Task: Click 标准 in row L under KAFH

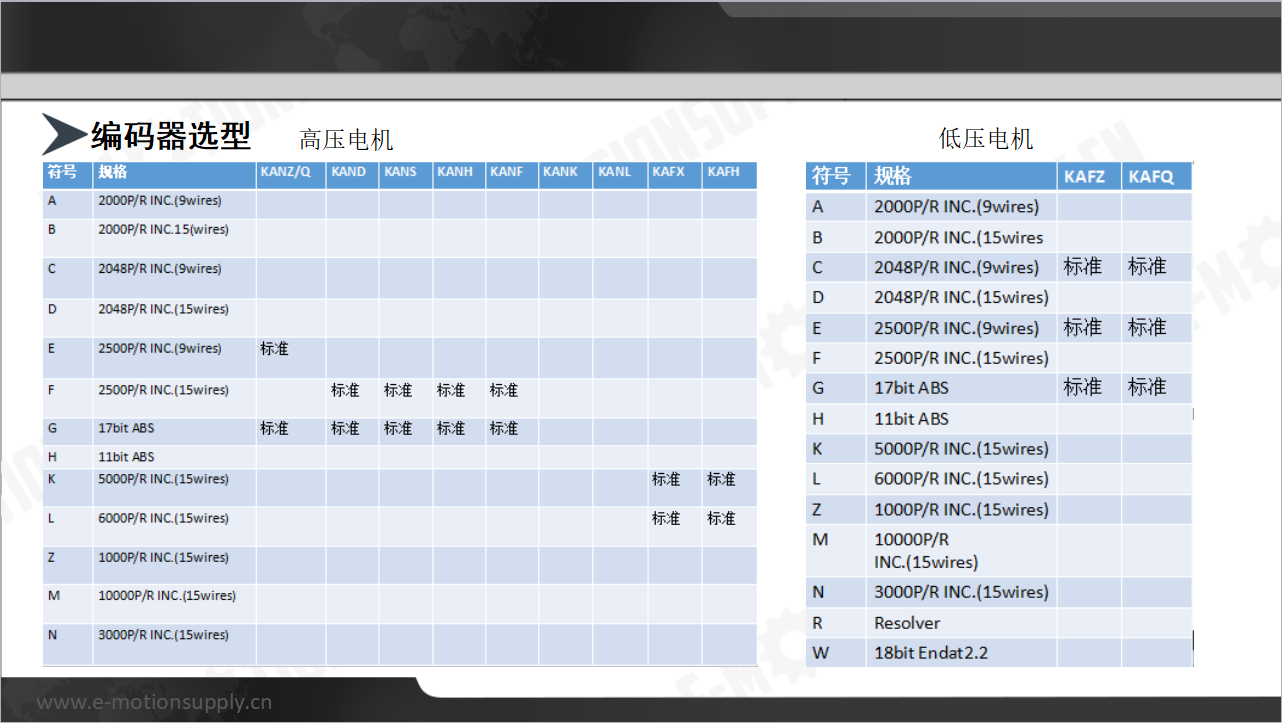Action: (721, 518)
